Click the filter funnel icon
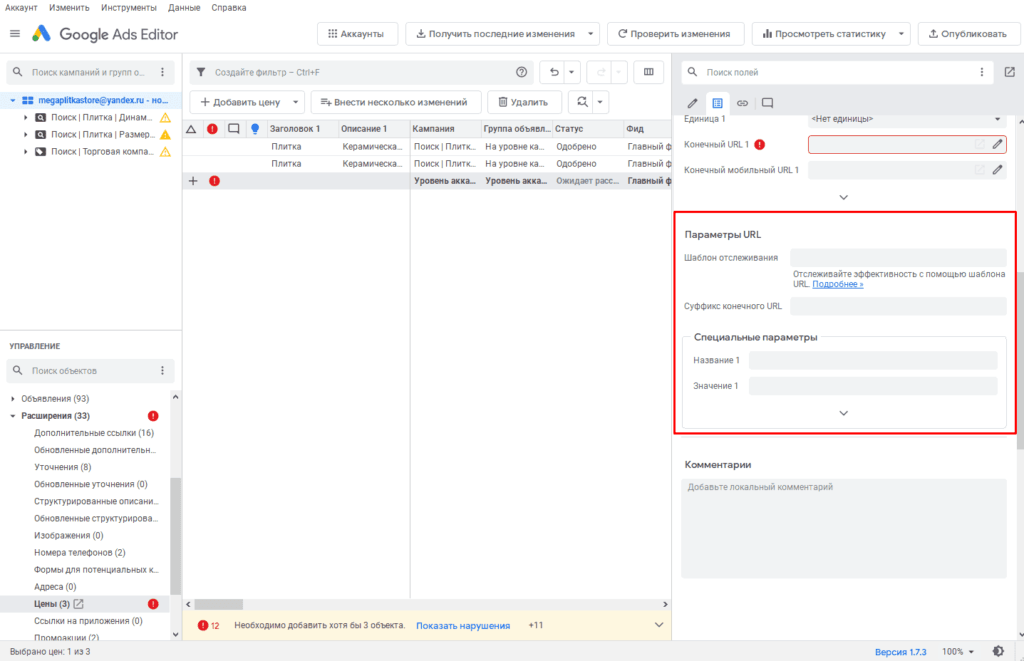The image size is (1024, 661). click(201, 73)
